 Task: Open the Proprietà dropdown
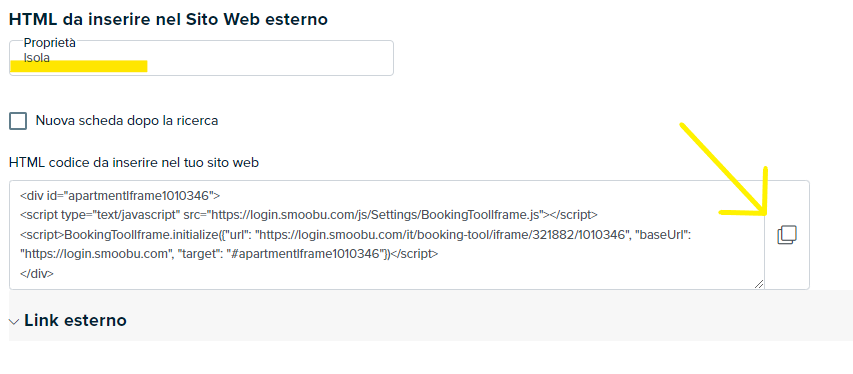[x=201, y=58]
